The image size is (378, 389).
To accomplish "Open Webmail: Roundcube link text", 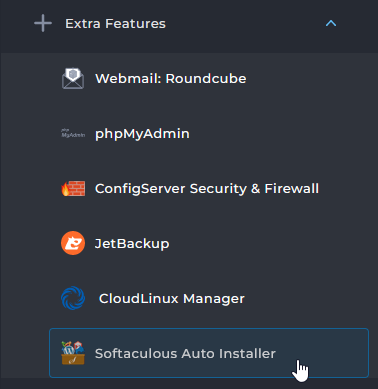I will [171, 79].
